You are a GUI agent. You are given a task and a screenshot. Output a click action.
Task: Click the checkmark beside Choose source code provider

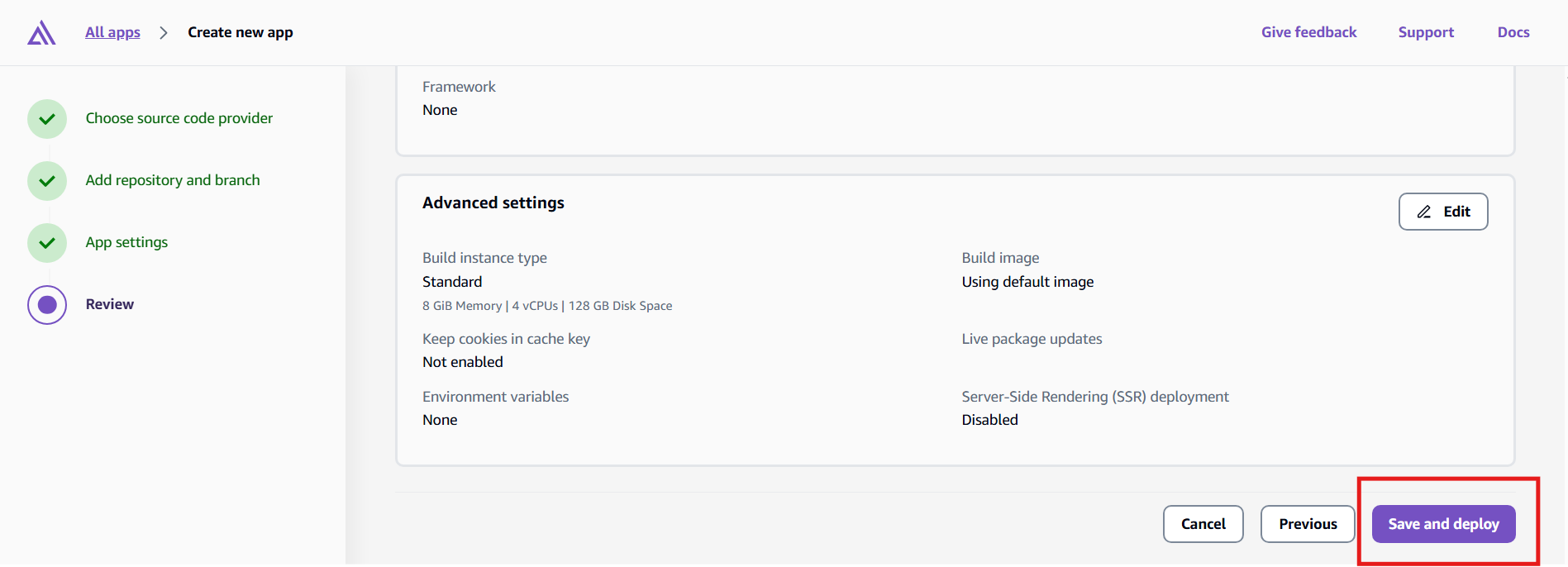coord(47,119)
